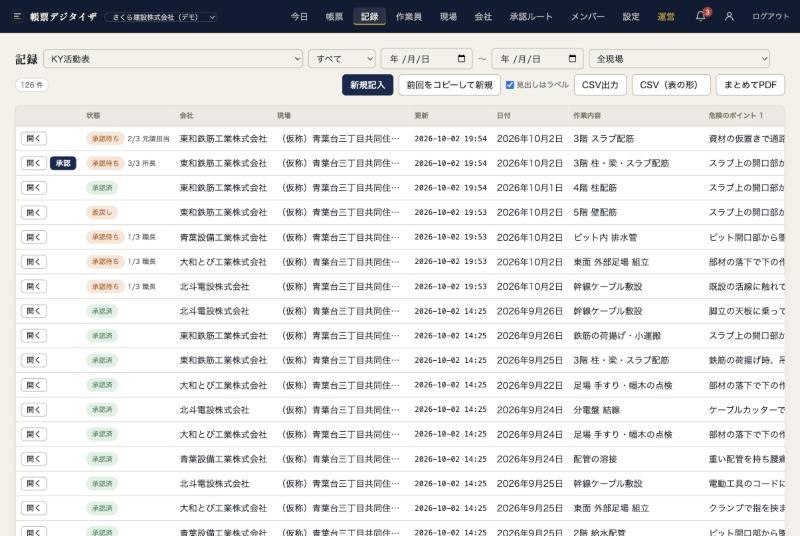The image size is (800, 536).
Task: Open the hamburger menu beside 帳票デジタイザ
Action: point(17,16)
